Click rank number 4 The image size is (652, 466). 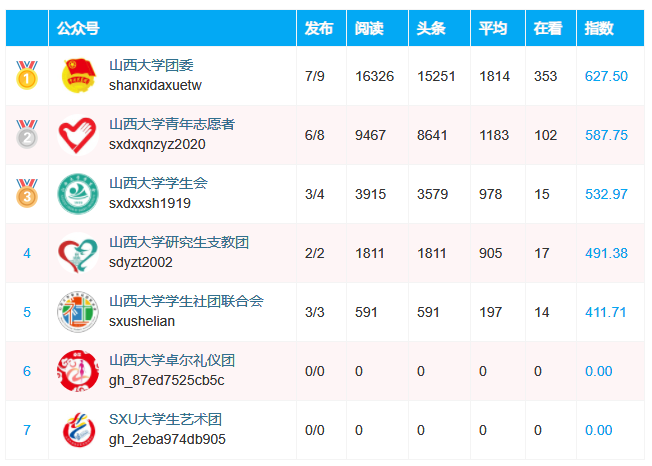[x=27, y=253]
